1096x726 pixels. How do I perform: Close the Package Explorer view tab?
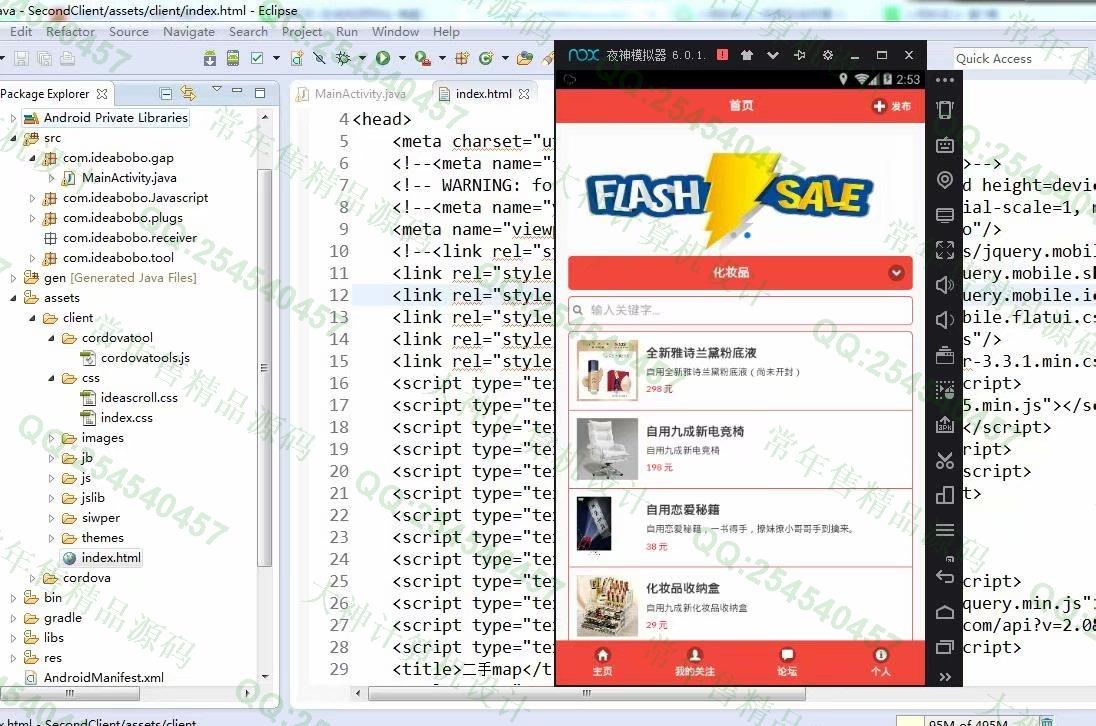click(x=102, y=94)
